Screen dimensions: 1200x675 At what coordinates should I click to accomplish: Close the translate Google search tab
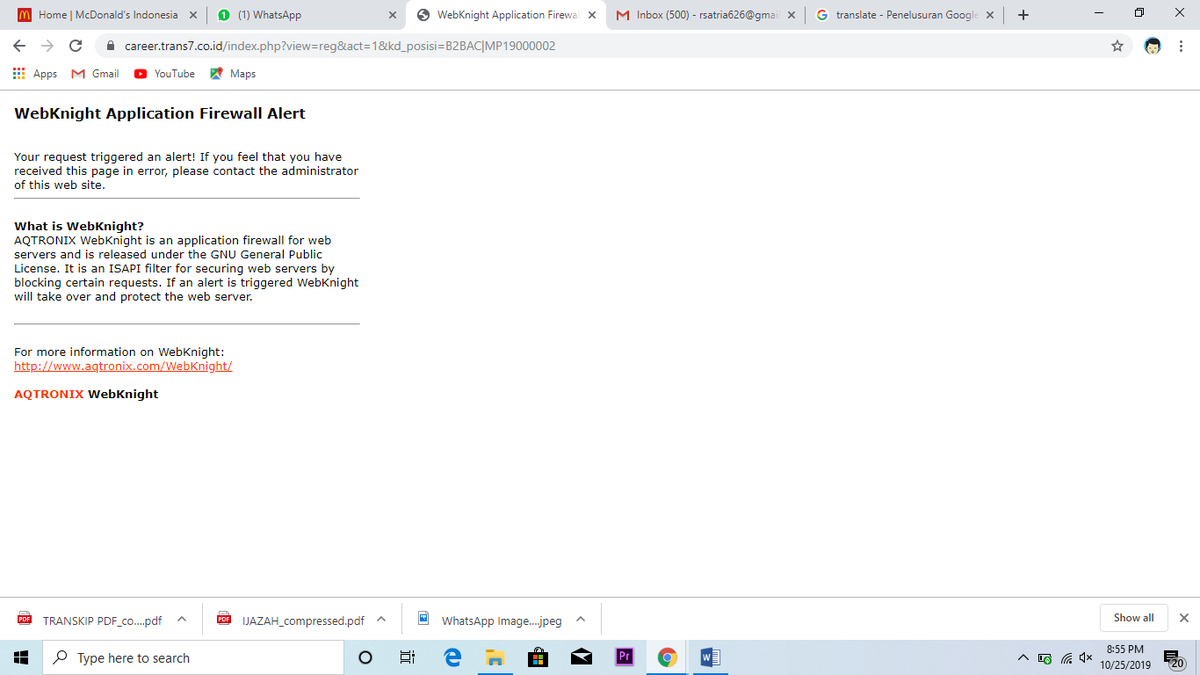990,15
